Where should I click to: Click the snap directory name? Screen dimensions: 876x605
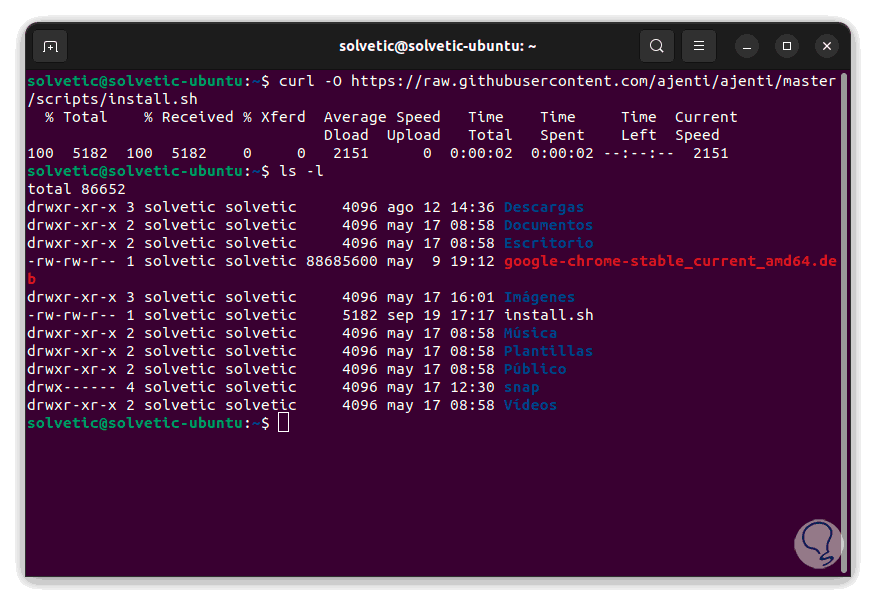521,387
